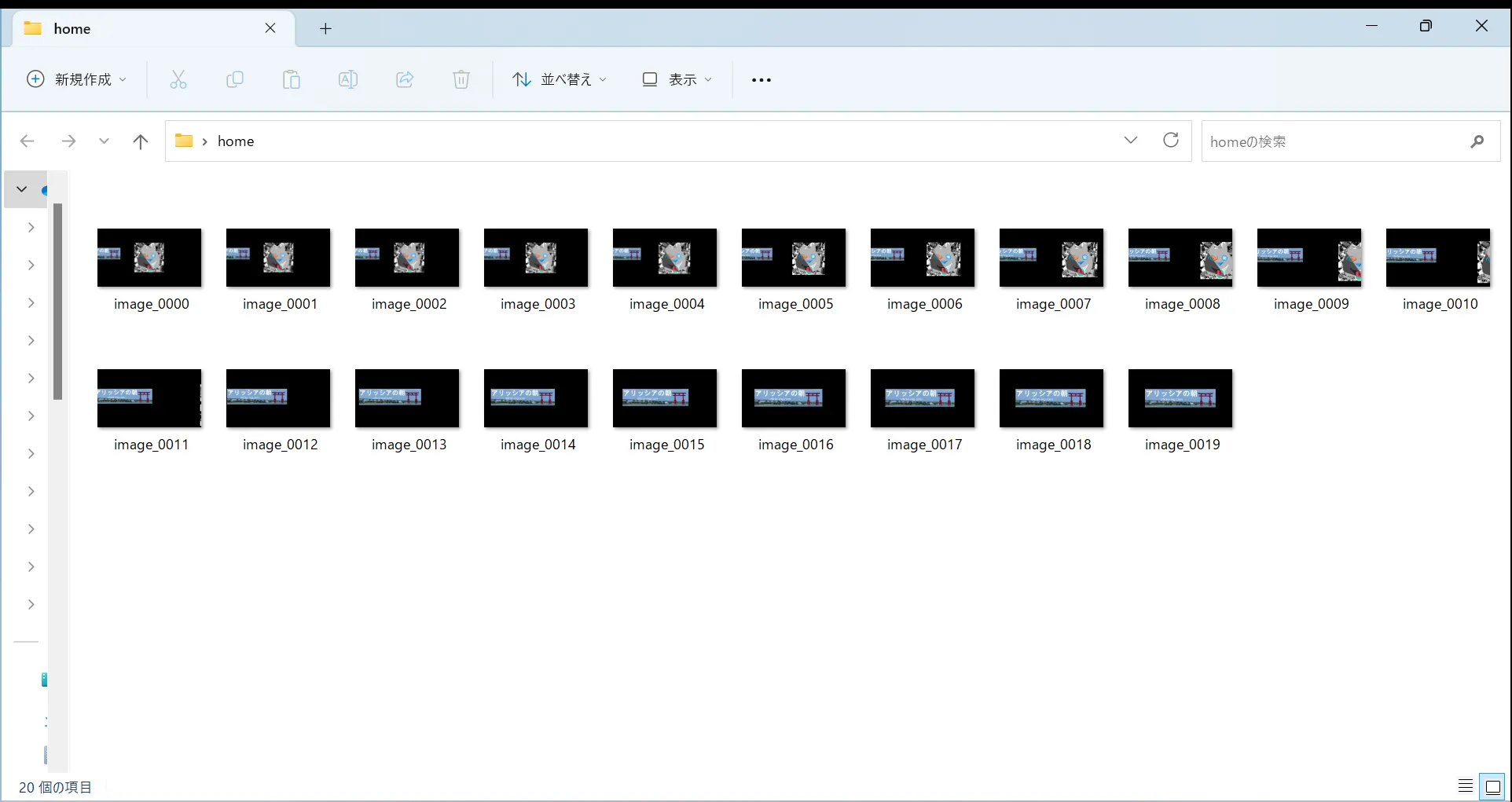This screenshot has height=802, width=1512.
Task: Click the Rename icon in toolbar
Action: pyautogui.click(x=348, y=79)
